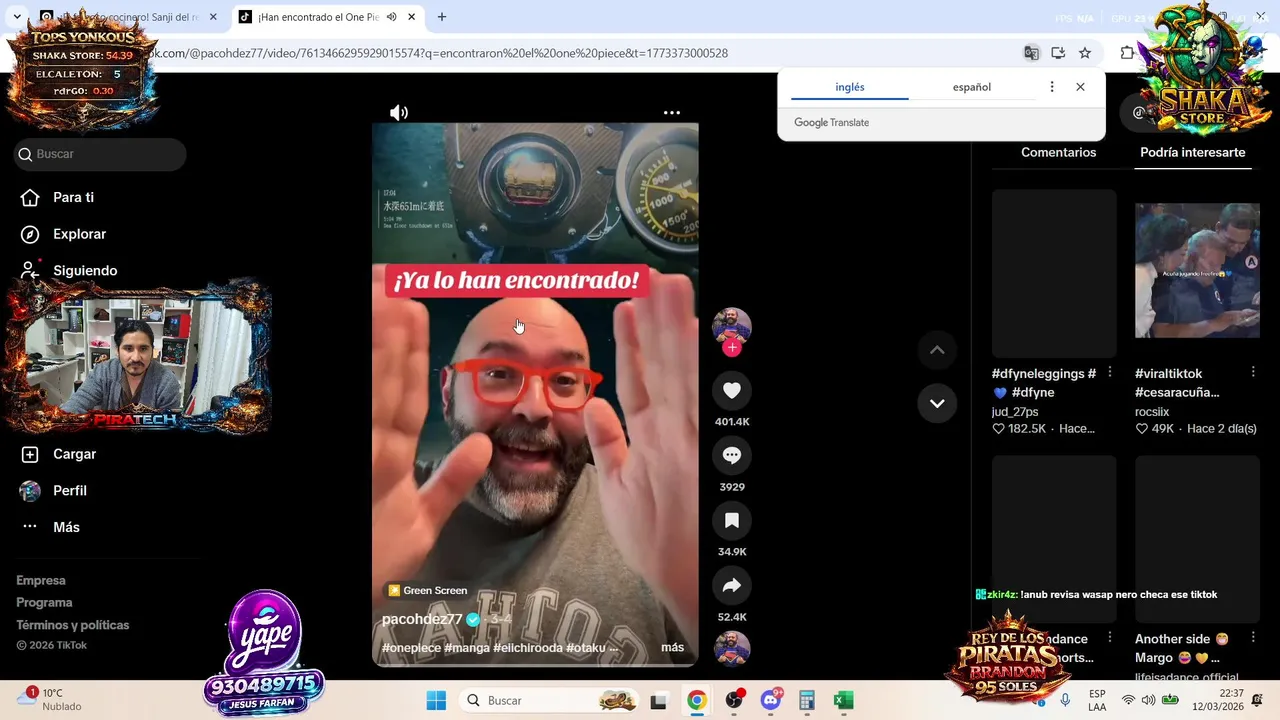Expand the video description with más
The width and height of the screenshot is (1280, 720).
pos(672,648)
